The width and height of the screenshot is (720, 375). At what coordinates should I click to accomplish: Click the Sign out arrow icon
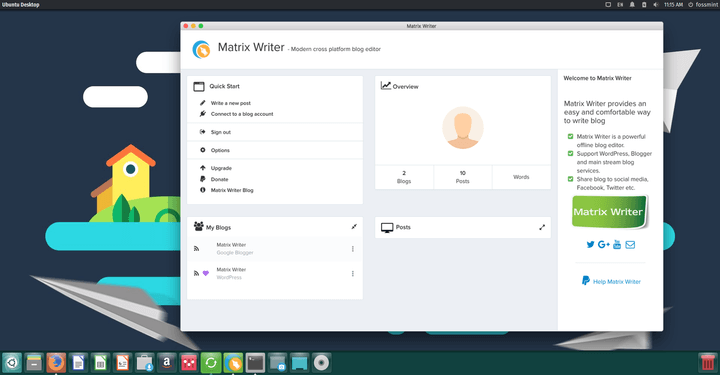point(202,132)
